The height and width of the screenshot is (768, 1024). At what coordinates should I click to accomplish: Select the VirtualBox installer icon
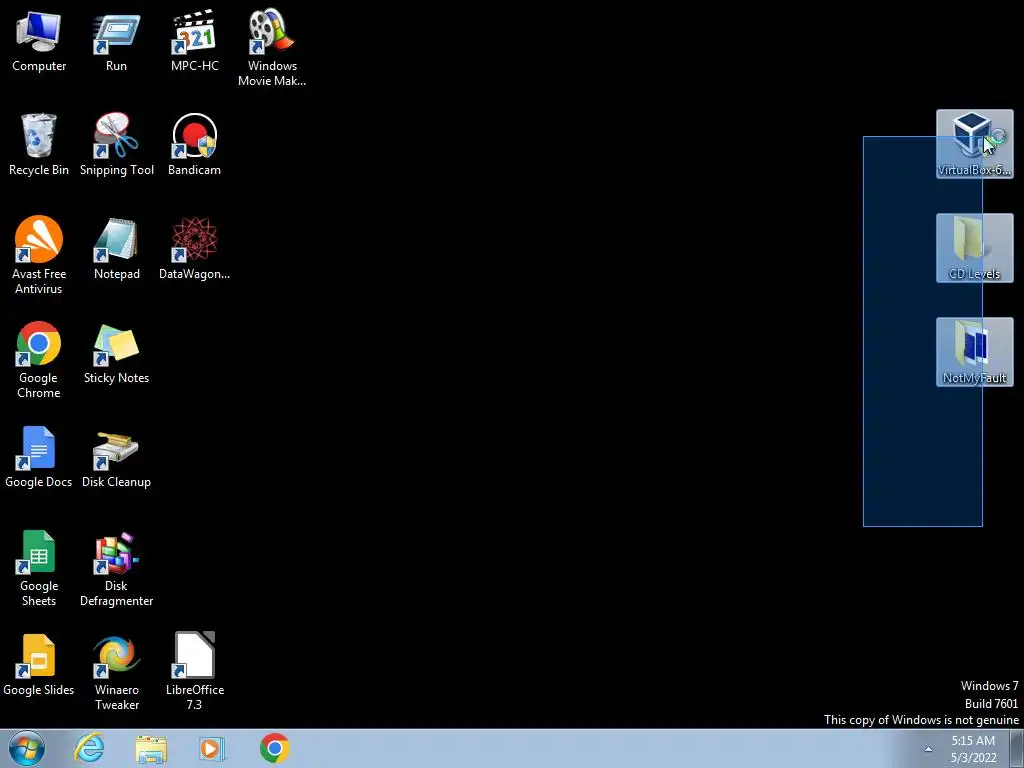point(974,144)
